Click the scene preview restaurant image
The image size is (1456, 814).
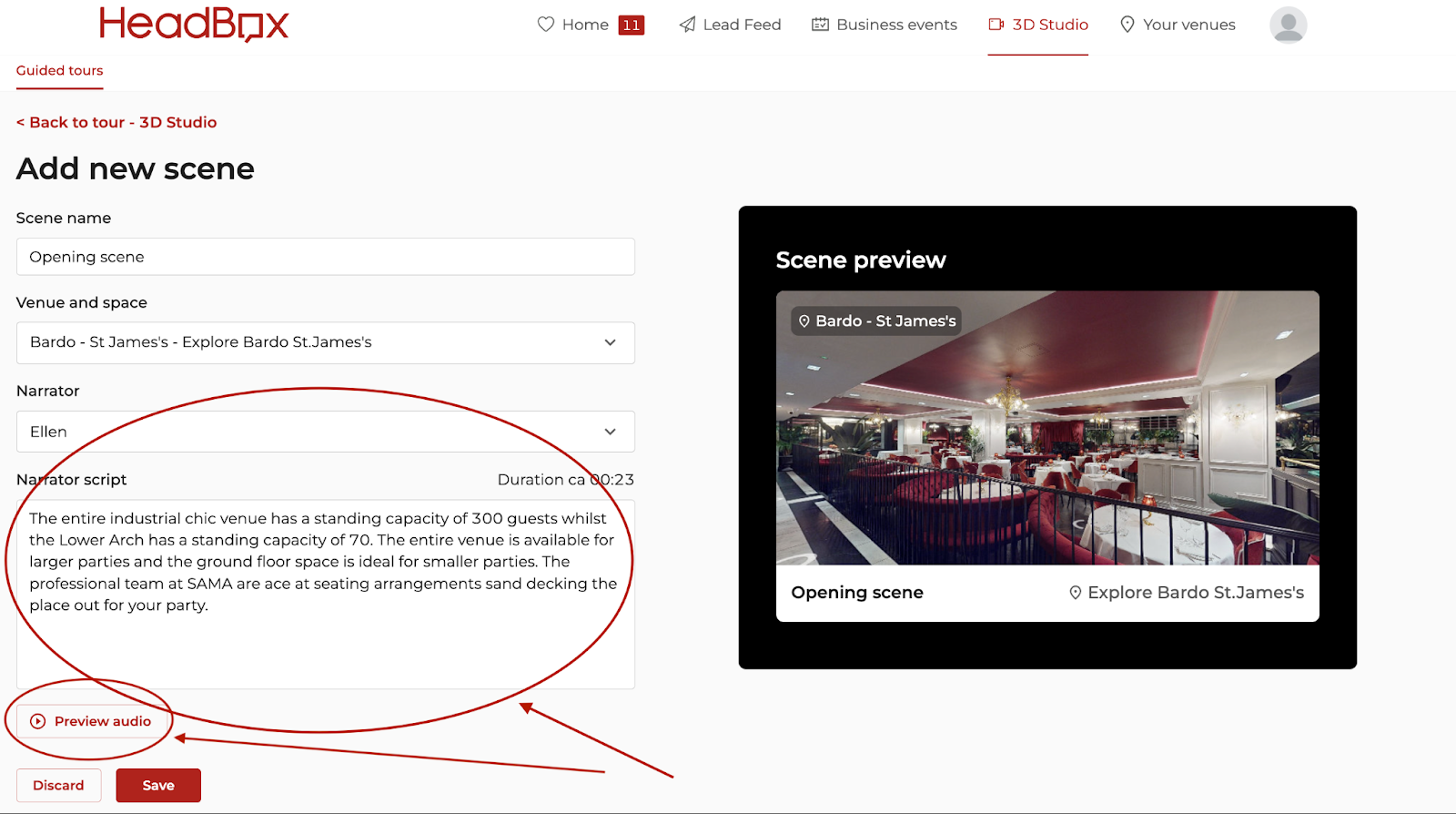click(1047, 428)
